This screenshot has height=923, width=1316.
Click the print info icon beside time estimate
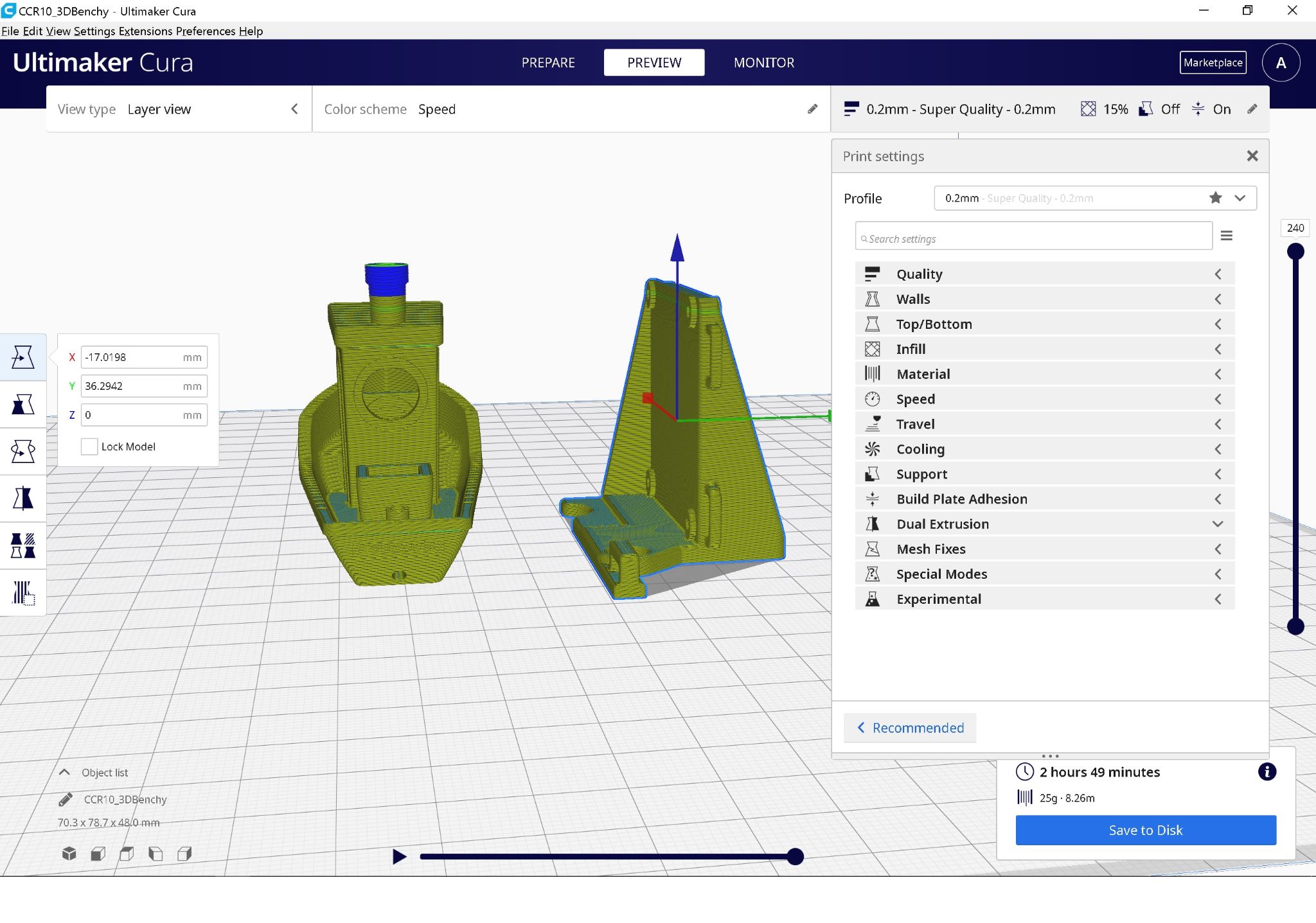[1267, 771]
